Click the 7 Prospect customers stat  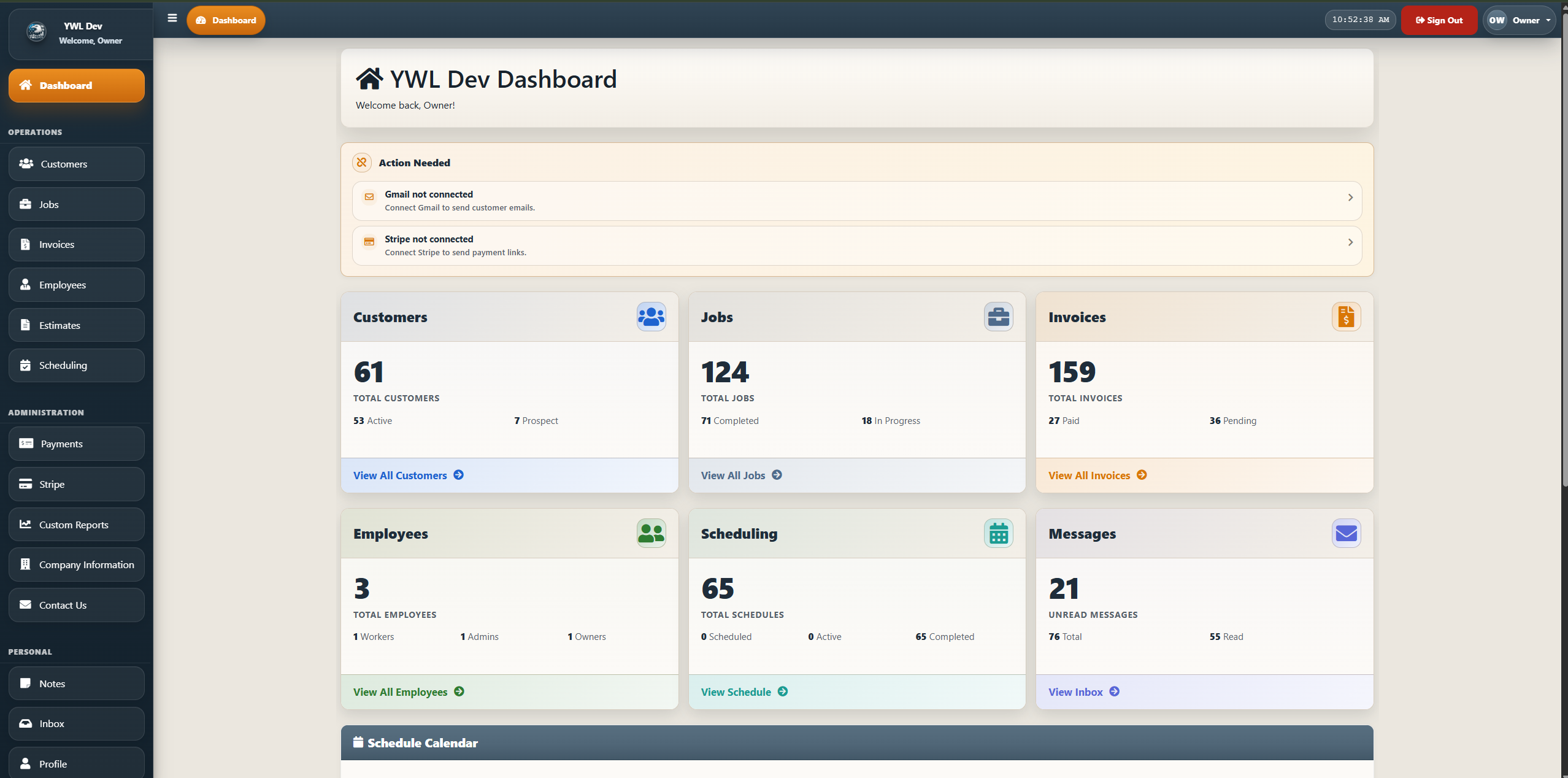point(536,421)
